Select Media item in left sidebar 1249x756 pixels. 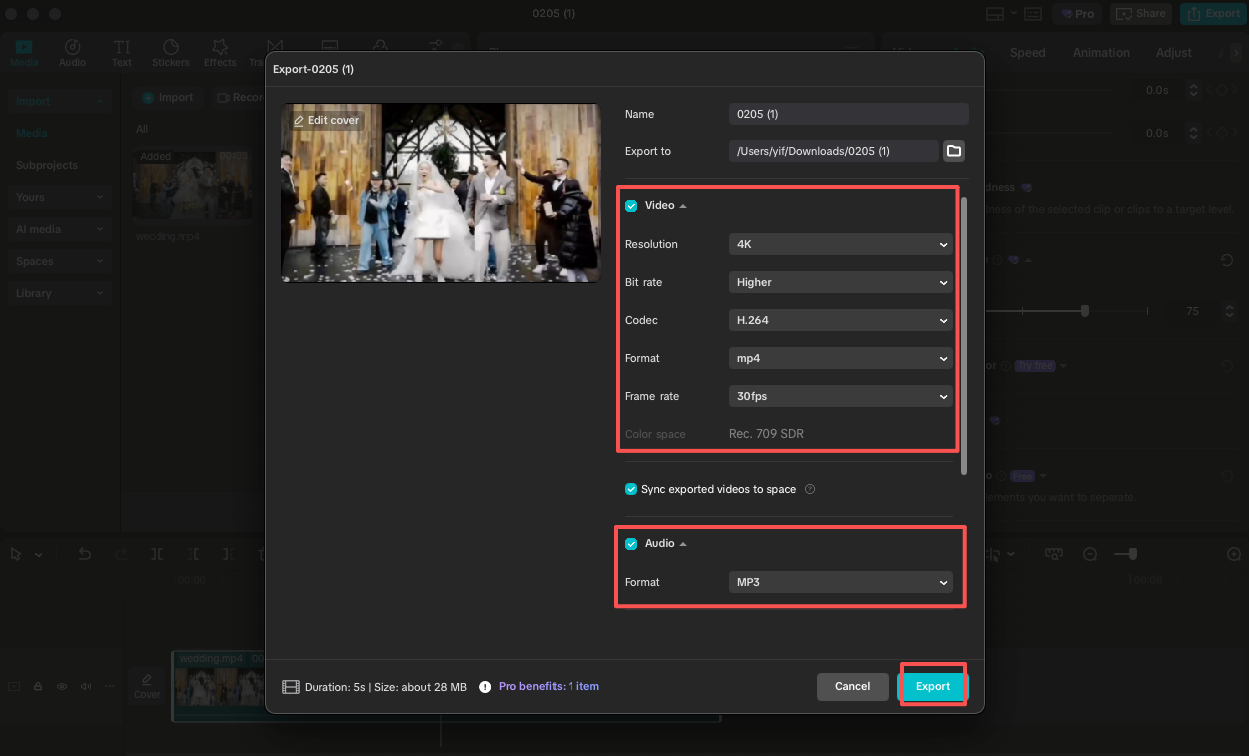tap(31, 133)
